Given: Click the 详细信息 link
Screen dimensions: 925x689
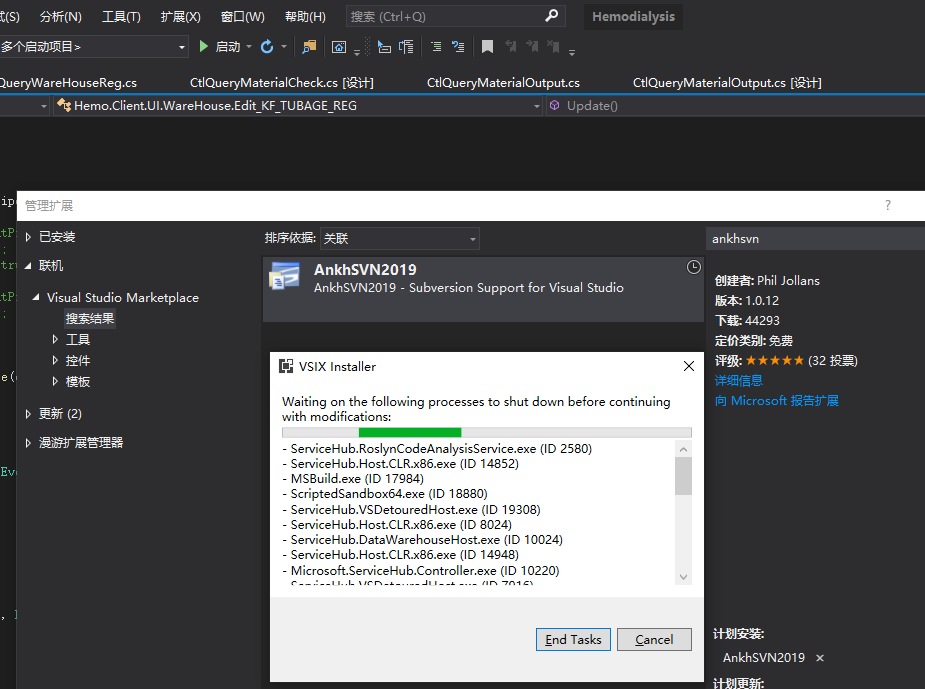Looking at the screenshot, I should (x=739, y=380).
